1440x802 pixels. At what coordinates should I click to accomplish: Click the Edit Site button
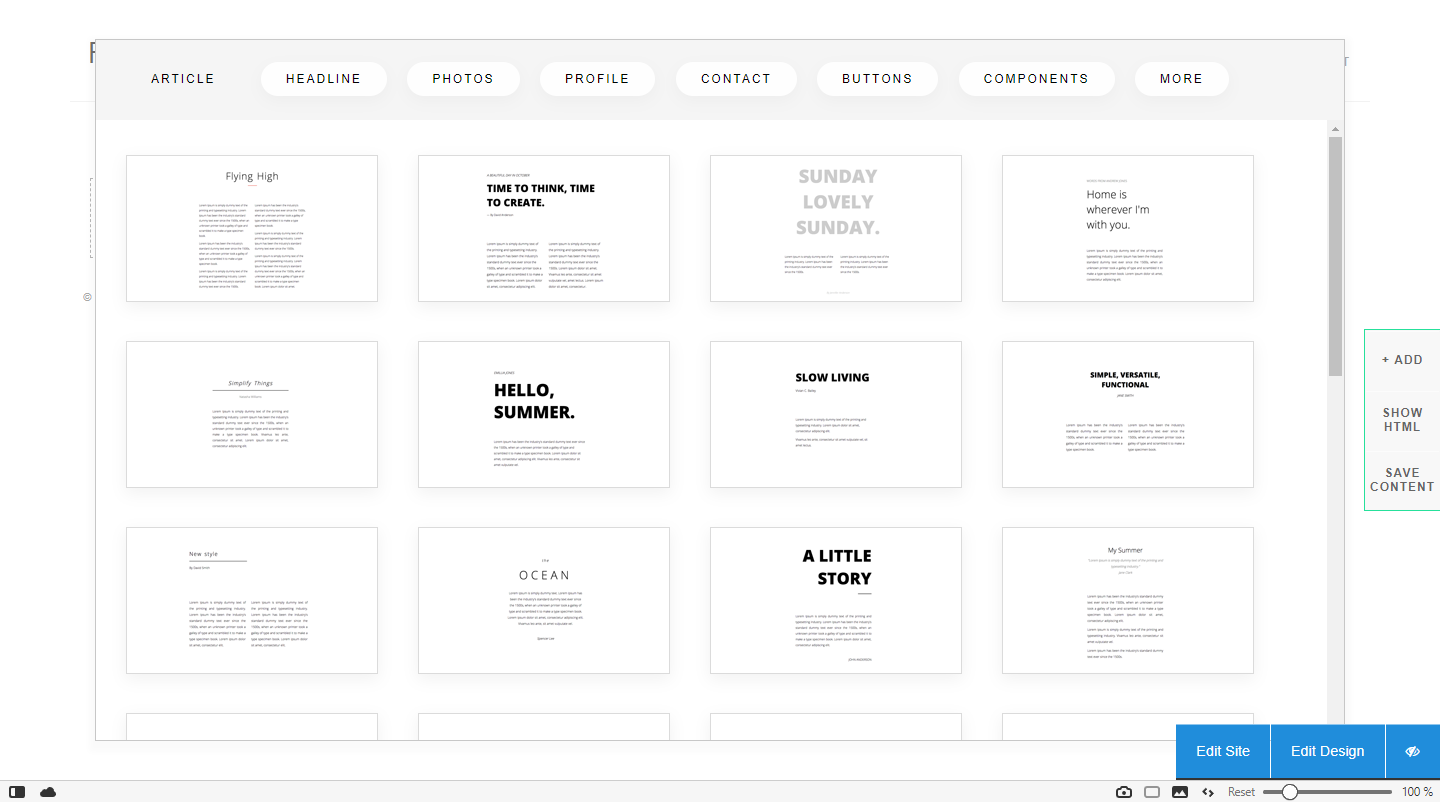[x=1222, y=751]
